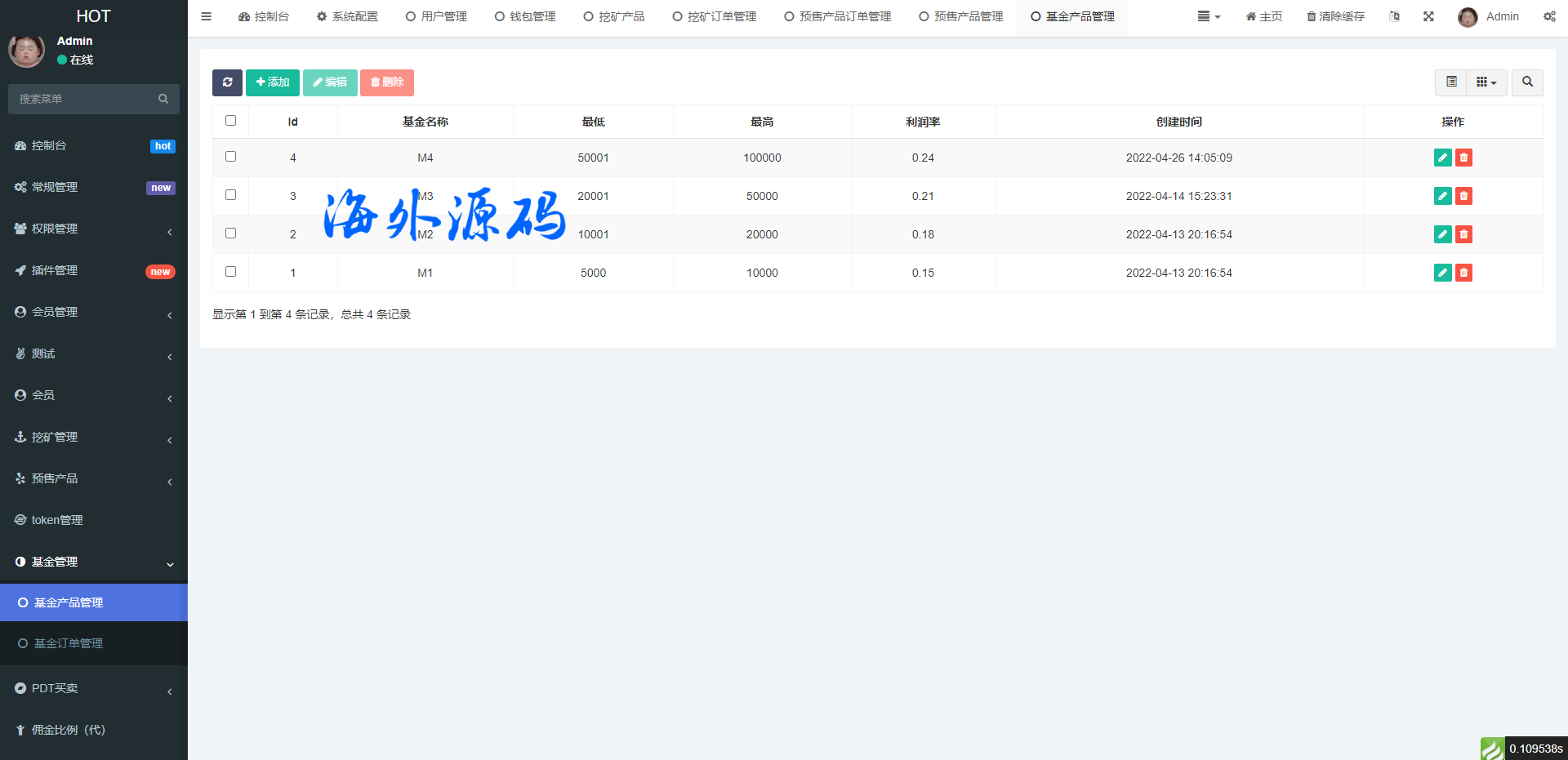This screenshot has width=1568, height=760.
Task: Check the select-all checkbox in table header
Action: coord(230,121)
